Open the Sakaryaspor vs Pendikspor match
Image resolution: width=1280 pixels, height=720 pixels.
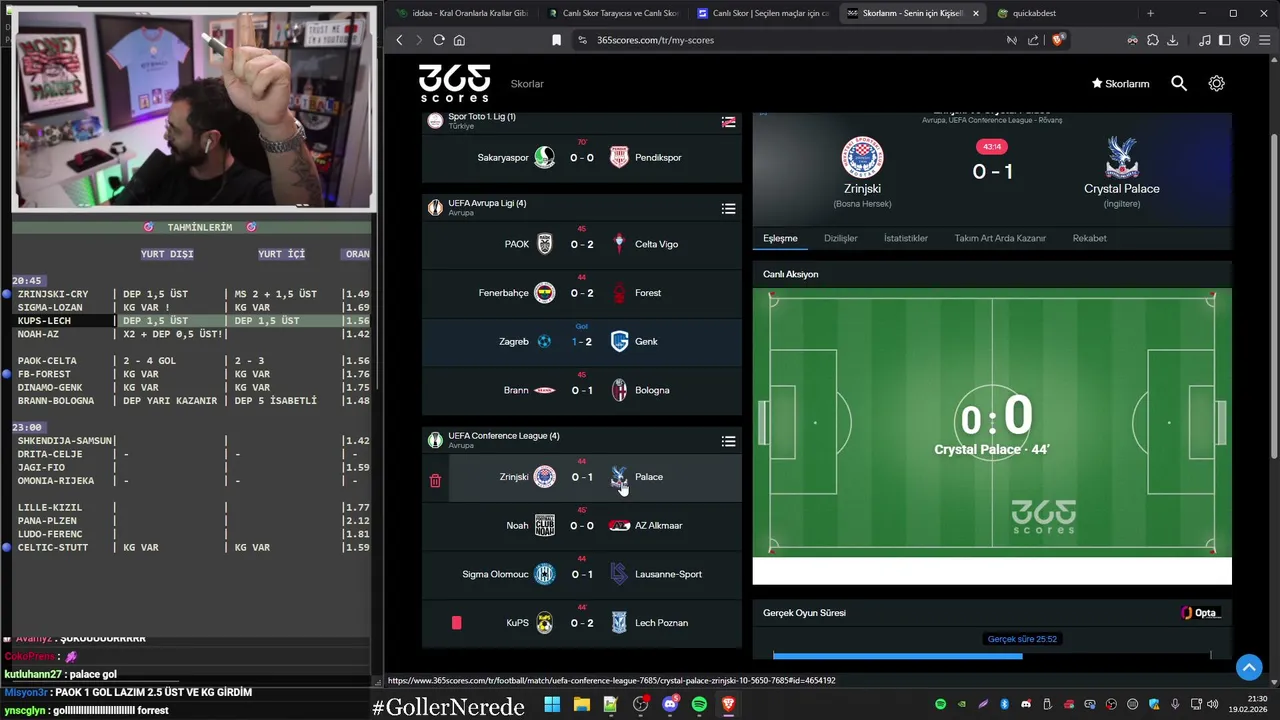(581, 157)
